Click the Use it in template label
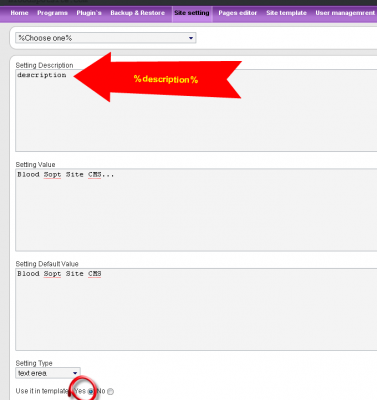Screen dimensions: 377x400 tap(42, 391)
